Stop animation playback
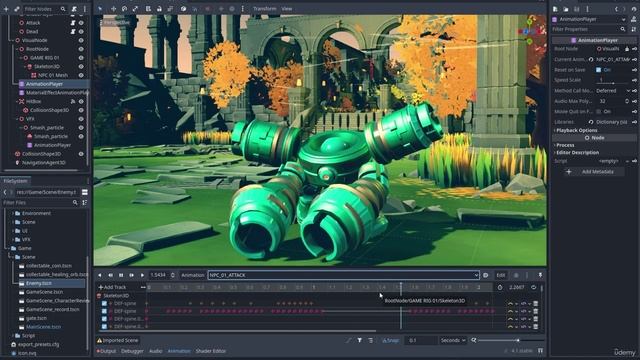640x360 pixels. pos(121,275)
